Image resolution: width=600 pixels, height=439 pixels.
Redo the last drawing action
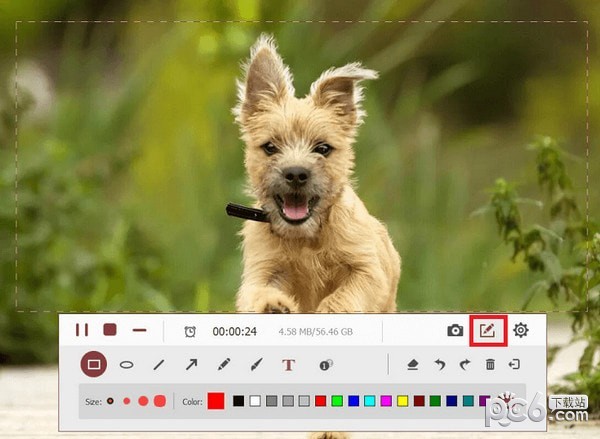[x=465, y=365]
